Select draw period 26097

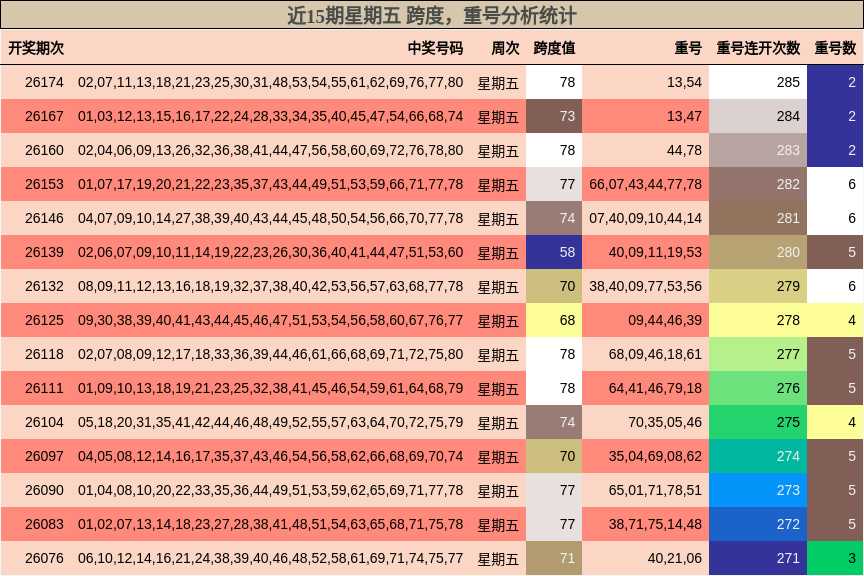point(44,456)
